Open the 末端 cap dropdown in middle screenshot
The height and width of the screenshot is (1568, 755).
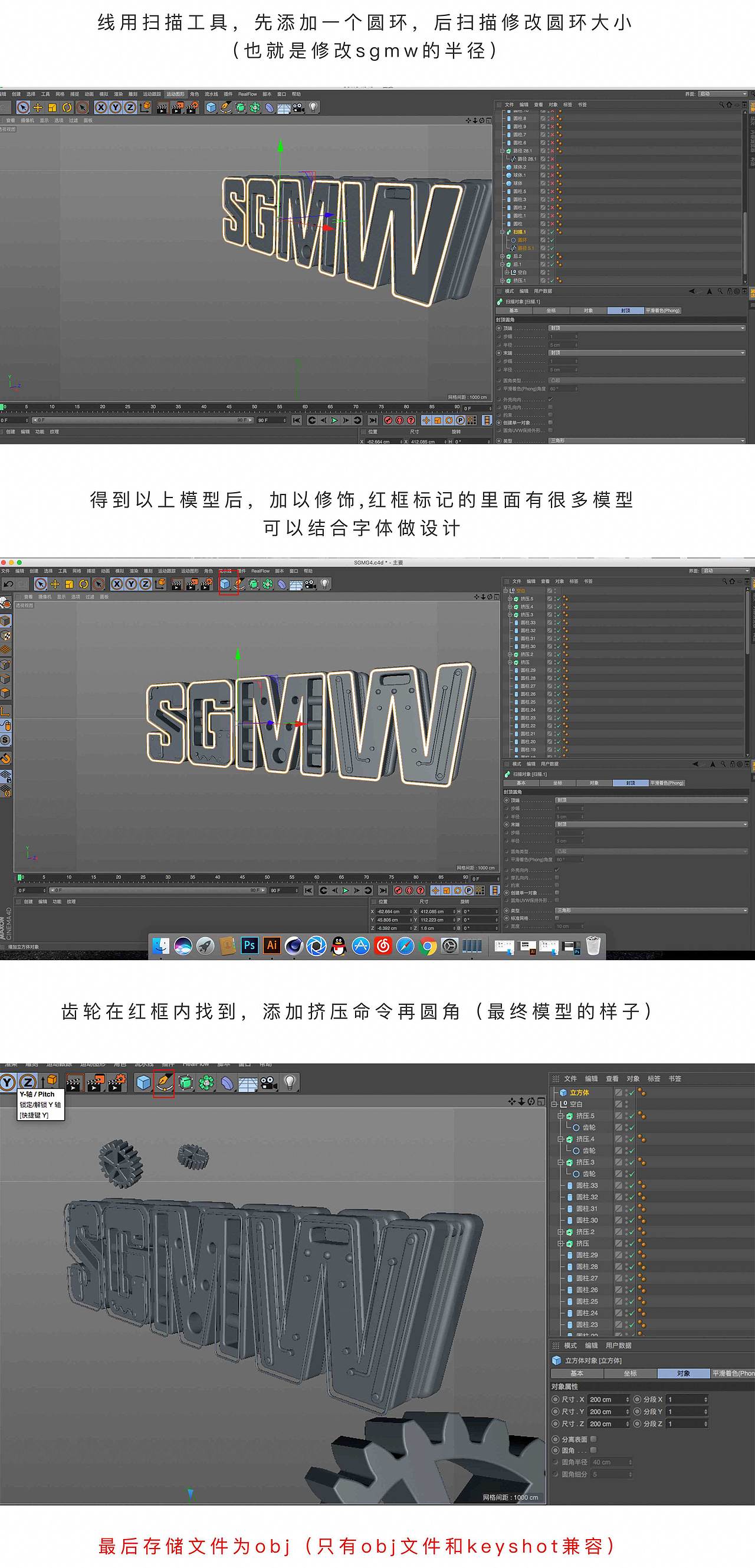651,824
